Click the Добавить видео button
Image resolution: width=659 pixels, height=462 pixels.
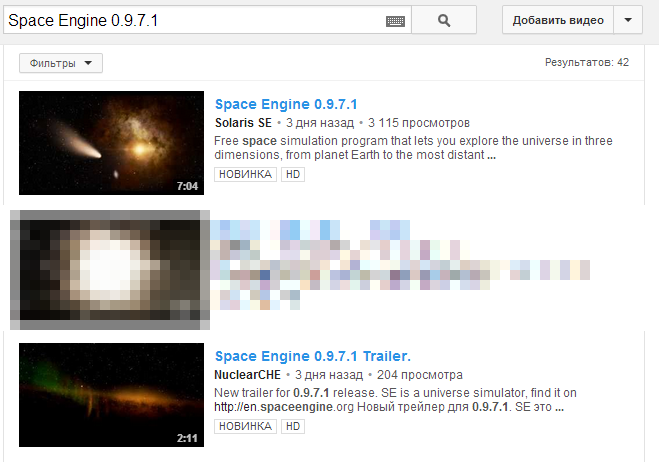[558, 20]
